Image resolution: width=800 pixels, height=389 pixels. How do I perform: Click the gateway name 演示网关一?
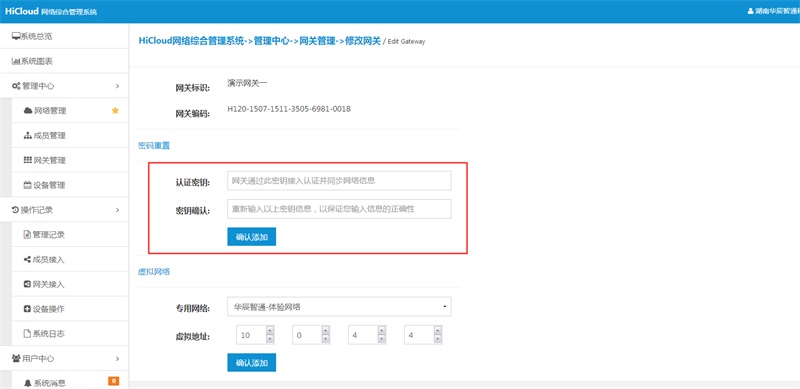[247, 83]
